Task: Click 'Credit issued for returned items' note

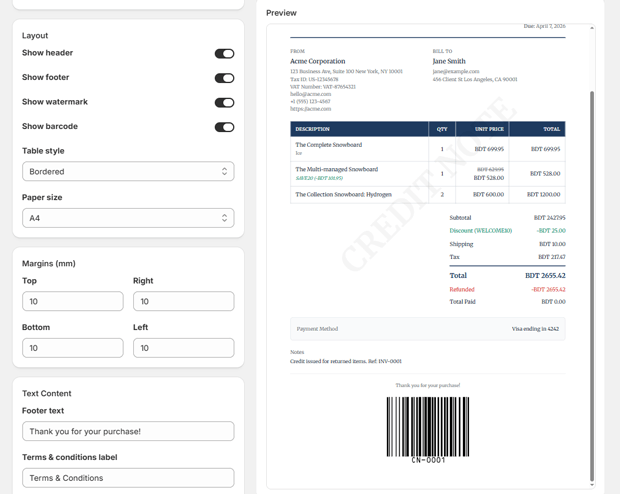Action: (346, 361)
